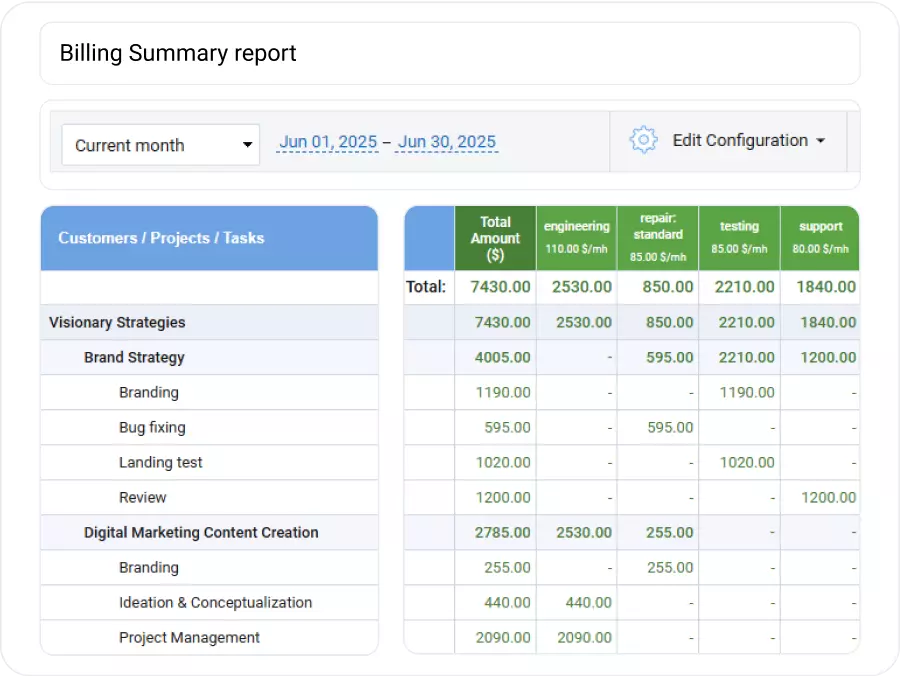The image size is (900, 676).
Task: Open the Jun 30, 2025 end date
Action: tap(446, 141)
